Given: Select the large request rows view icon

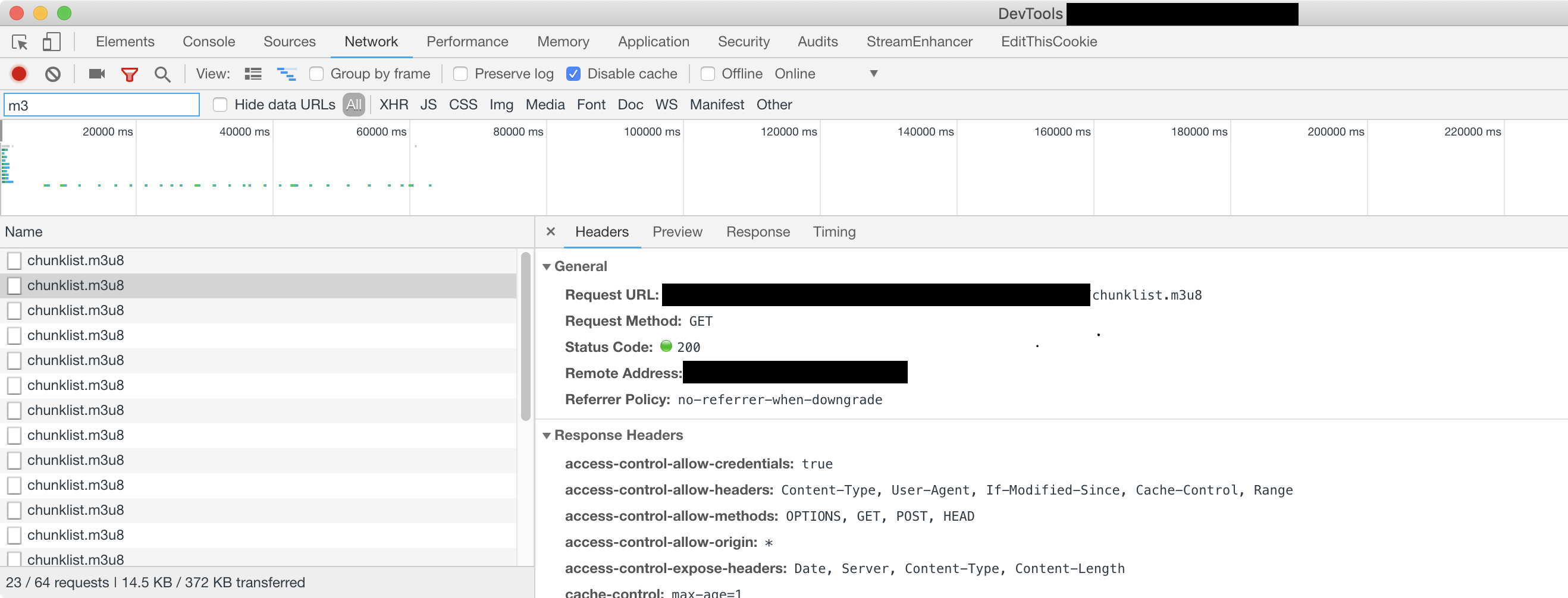Looking at the screenshot, I should coord(253,74).
